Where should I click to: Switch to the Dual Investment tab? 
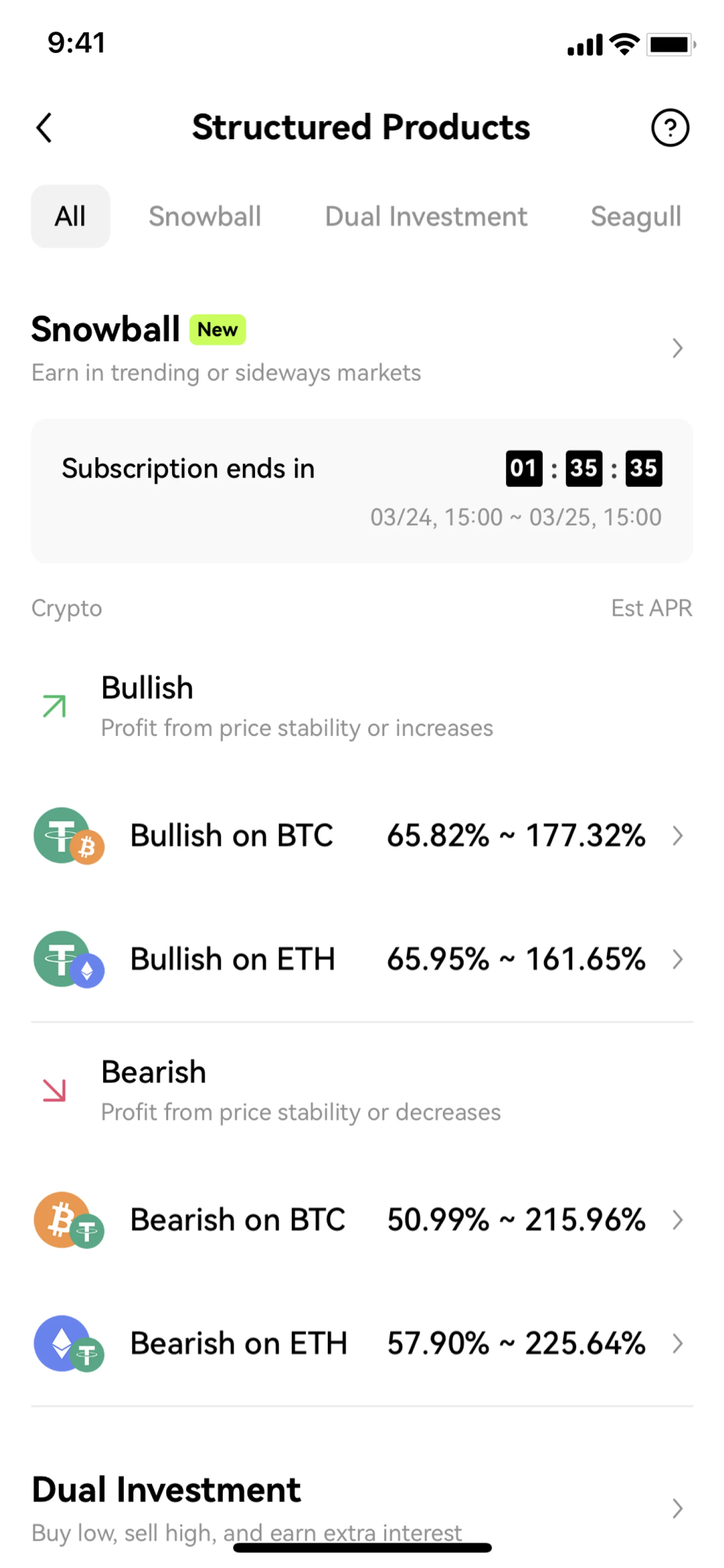(426, 217)
